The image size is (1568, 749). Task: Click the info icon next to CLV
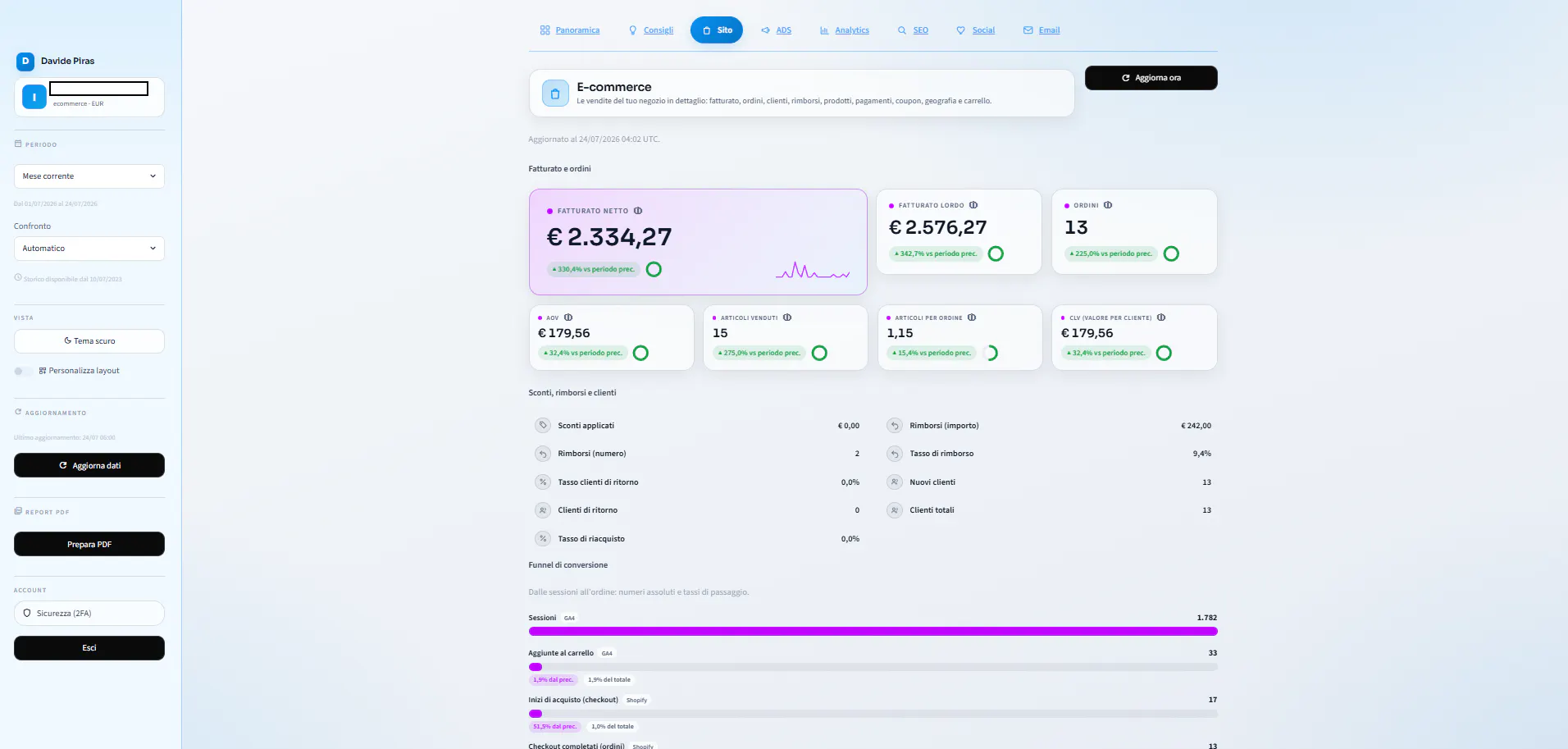(1161, 317)
